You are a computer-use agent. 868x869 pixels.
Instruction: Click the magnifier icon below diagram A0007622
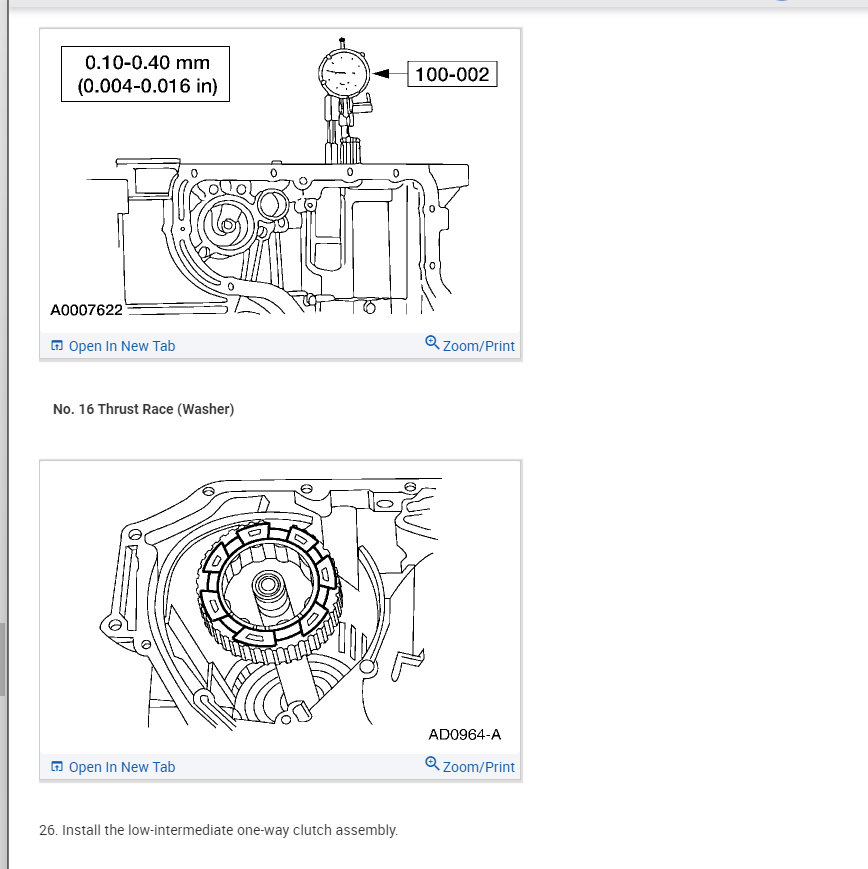[x=432, y=343]
